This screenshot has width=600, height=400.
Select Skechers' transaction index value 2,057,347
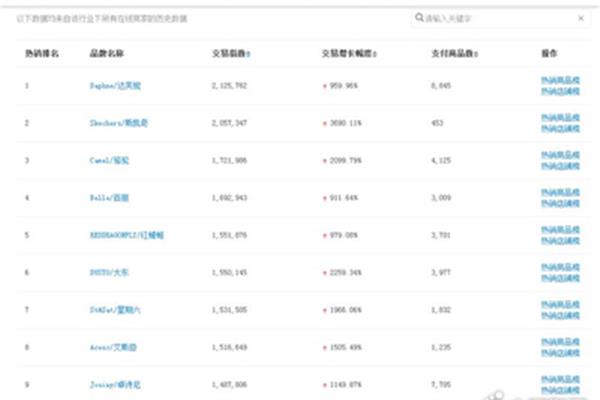click(x=230, y=123)
